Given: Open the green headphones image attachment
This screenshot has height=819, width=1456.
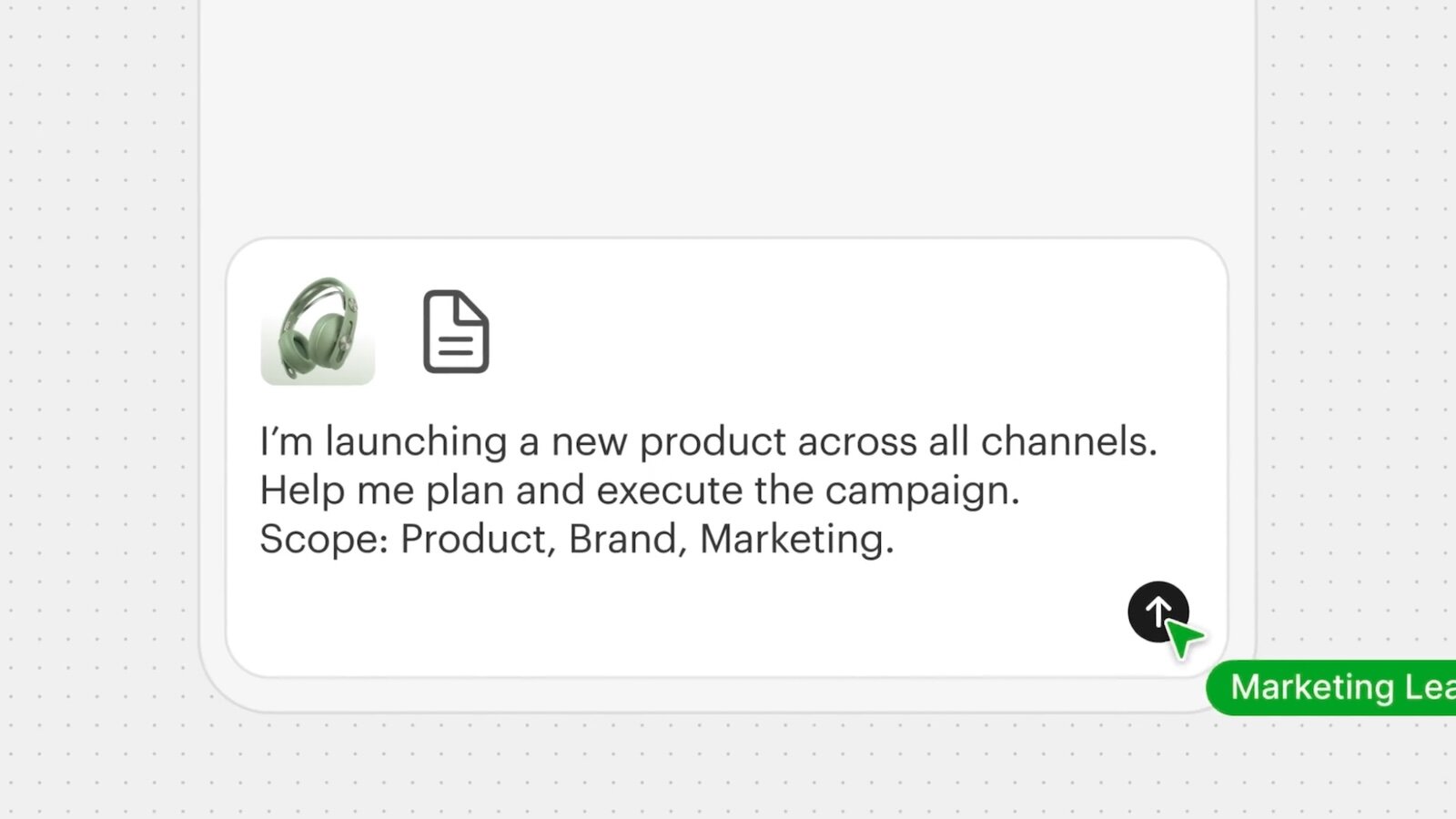Looking at the screenshot, I should tap(318, 330).
